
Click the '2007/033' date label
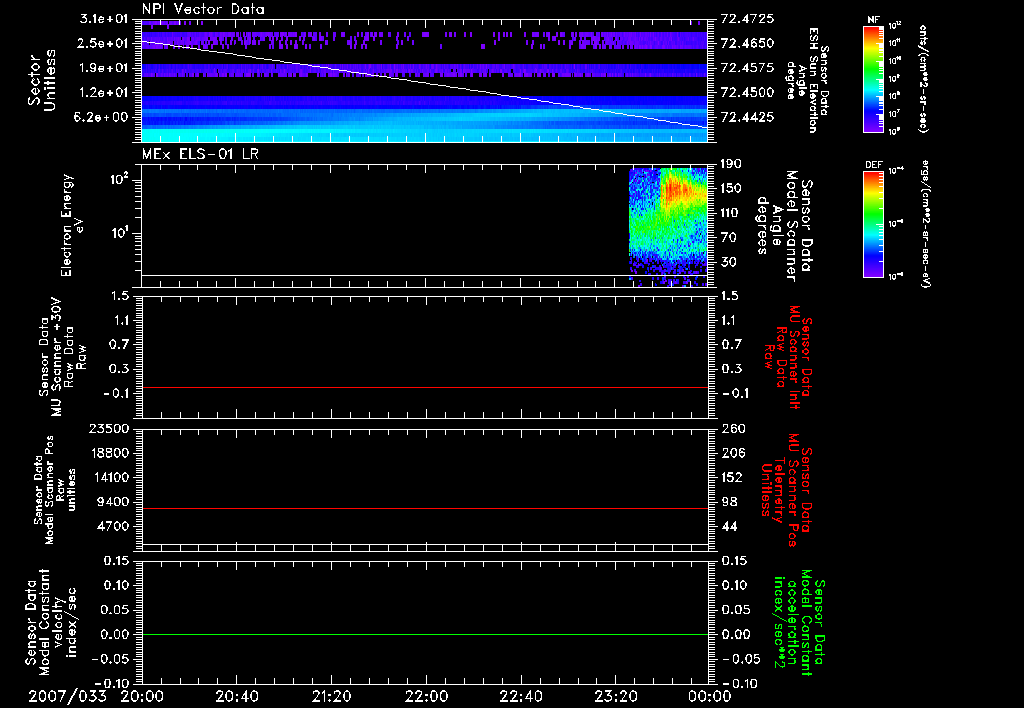click(67, 696)
